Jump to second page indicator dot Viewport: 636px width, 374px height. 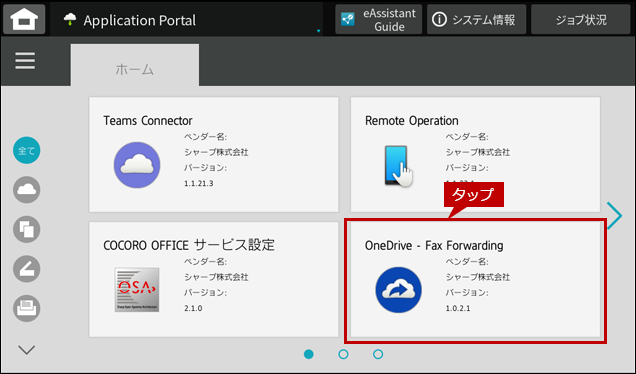click(x=343, y=354)
